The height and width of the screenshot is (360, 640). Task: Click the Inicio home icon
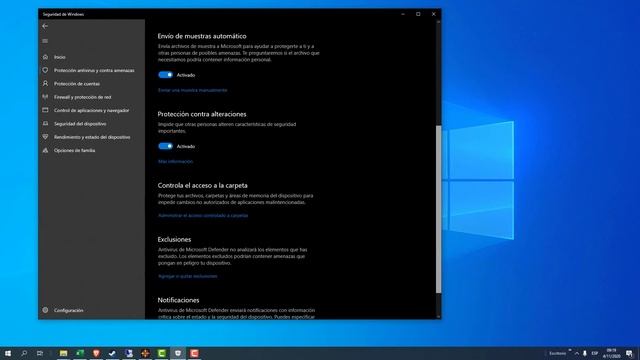point(45,57)
